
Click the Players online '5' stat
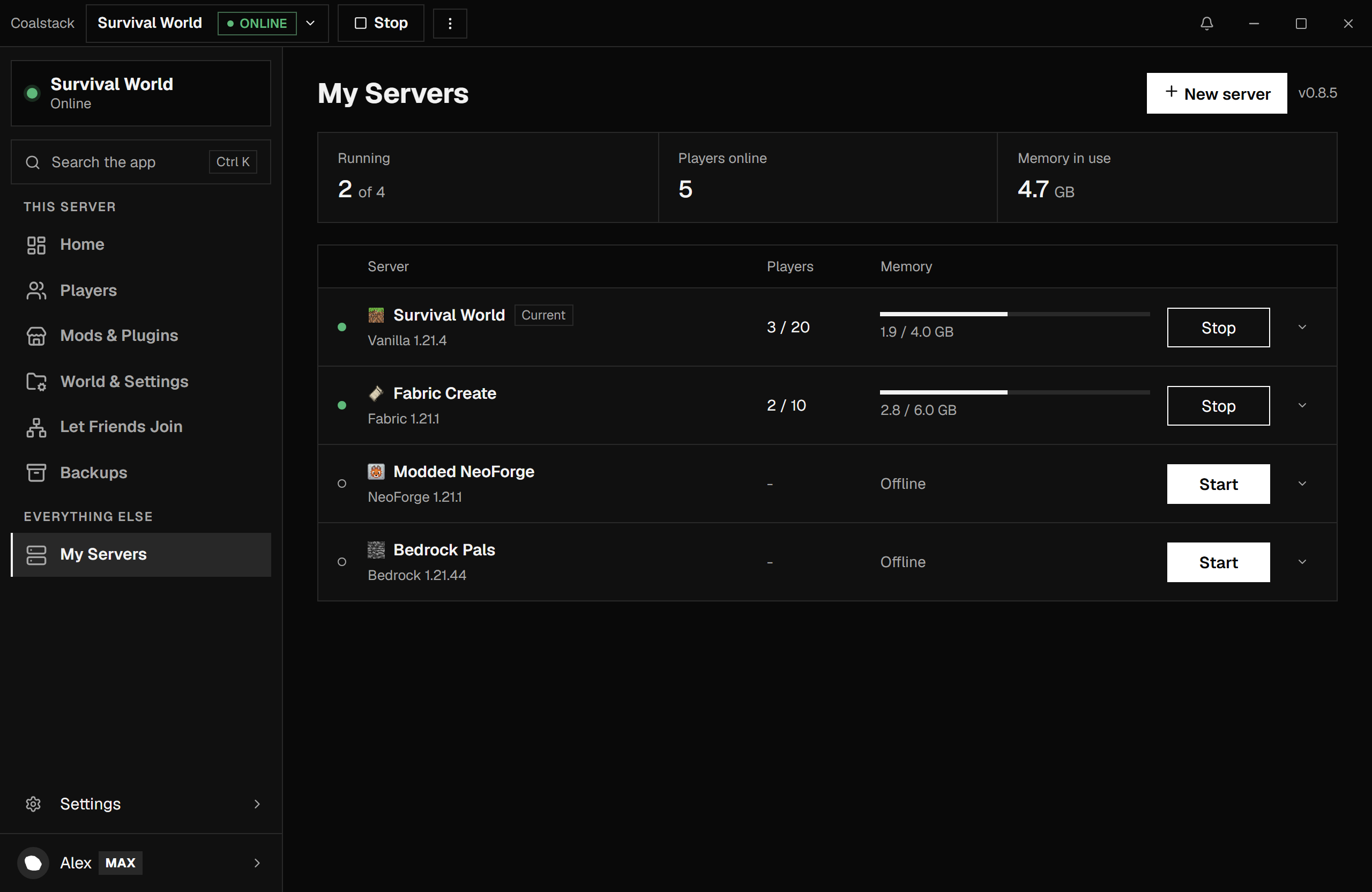point(828,177)
